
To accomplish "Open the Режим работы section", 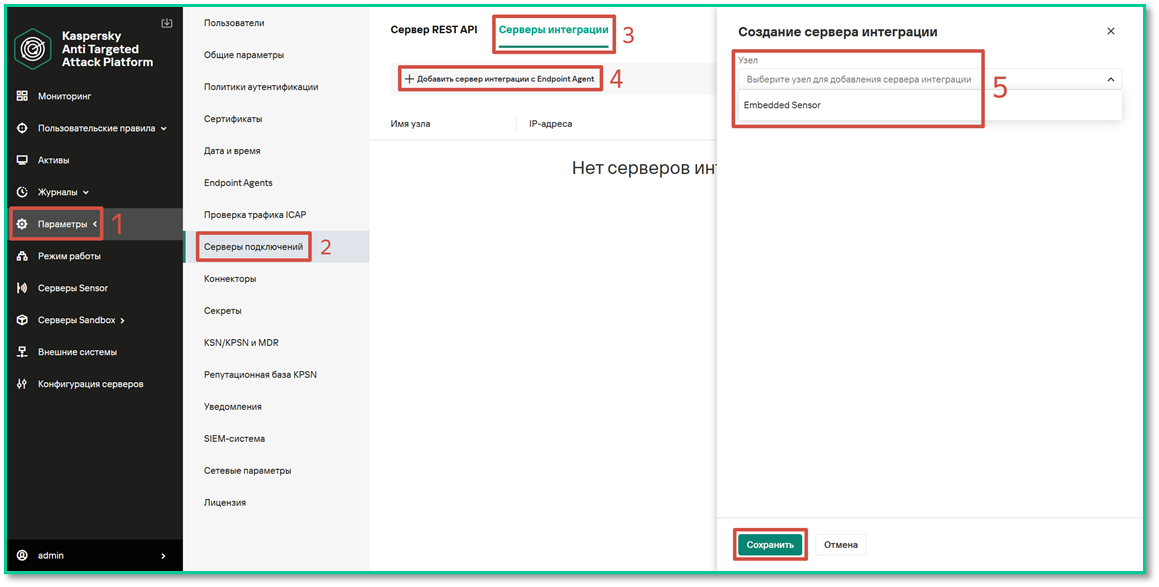I will point(69,256).
